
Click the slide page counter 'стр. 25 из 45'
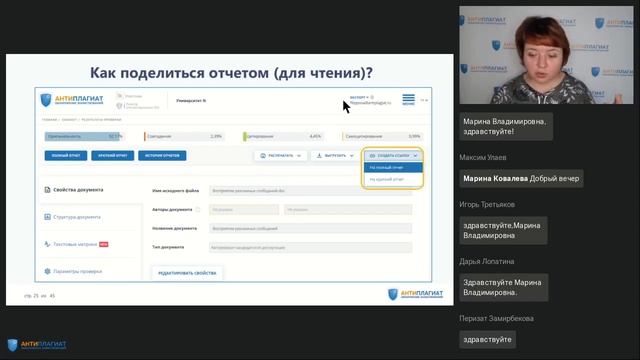tap(39, 296)
